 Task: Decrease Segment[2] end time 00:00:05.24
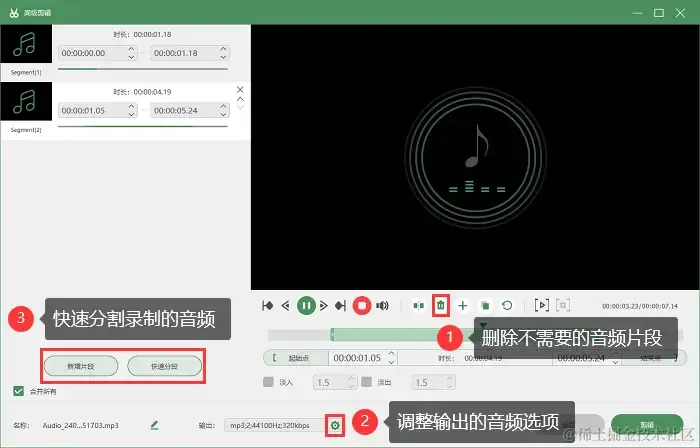[223, 114]
